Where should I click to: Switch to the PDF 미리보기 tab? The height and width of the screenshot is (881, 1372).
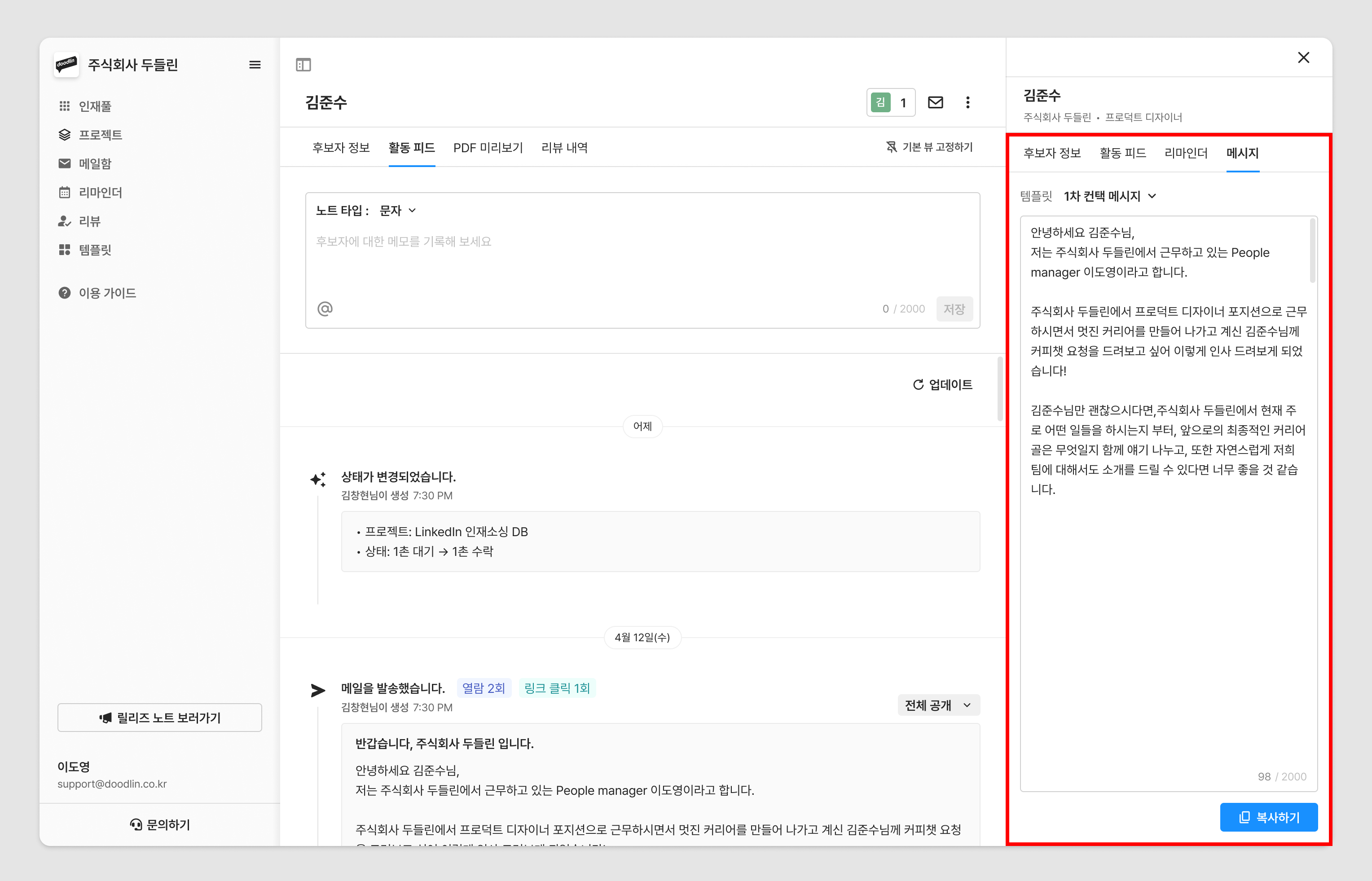tap(488, 148)
